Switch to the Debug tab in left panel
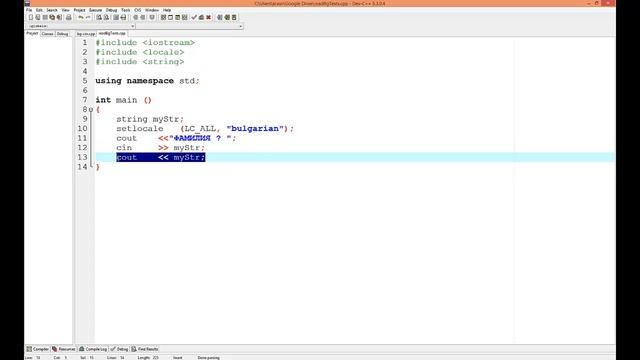Viewport: 640px width, 360px height. click(x=62, y=34)
